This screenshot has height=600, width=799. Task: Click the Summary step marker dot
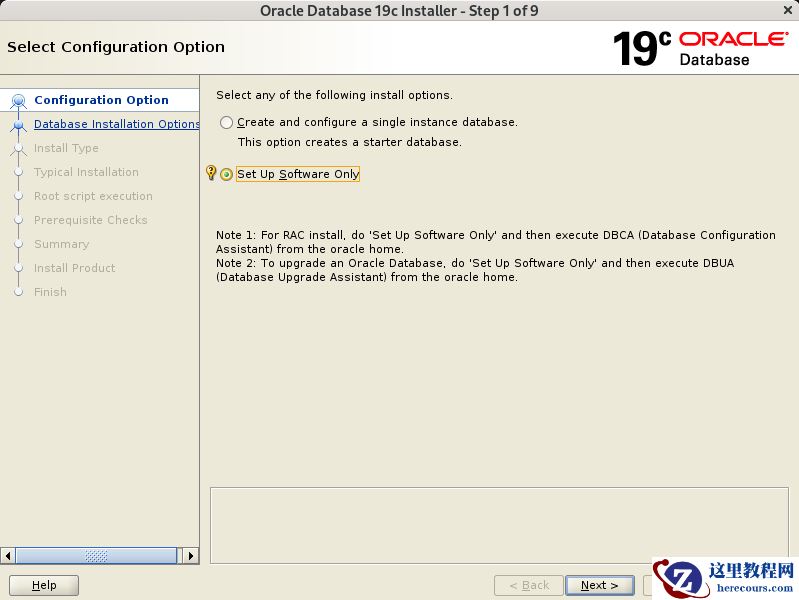[18, 244]
